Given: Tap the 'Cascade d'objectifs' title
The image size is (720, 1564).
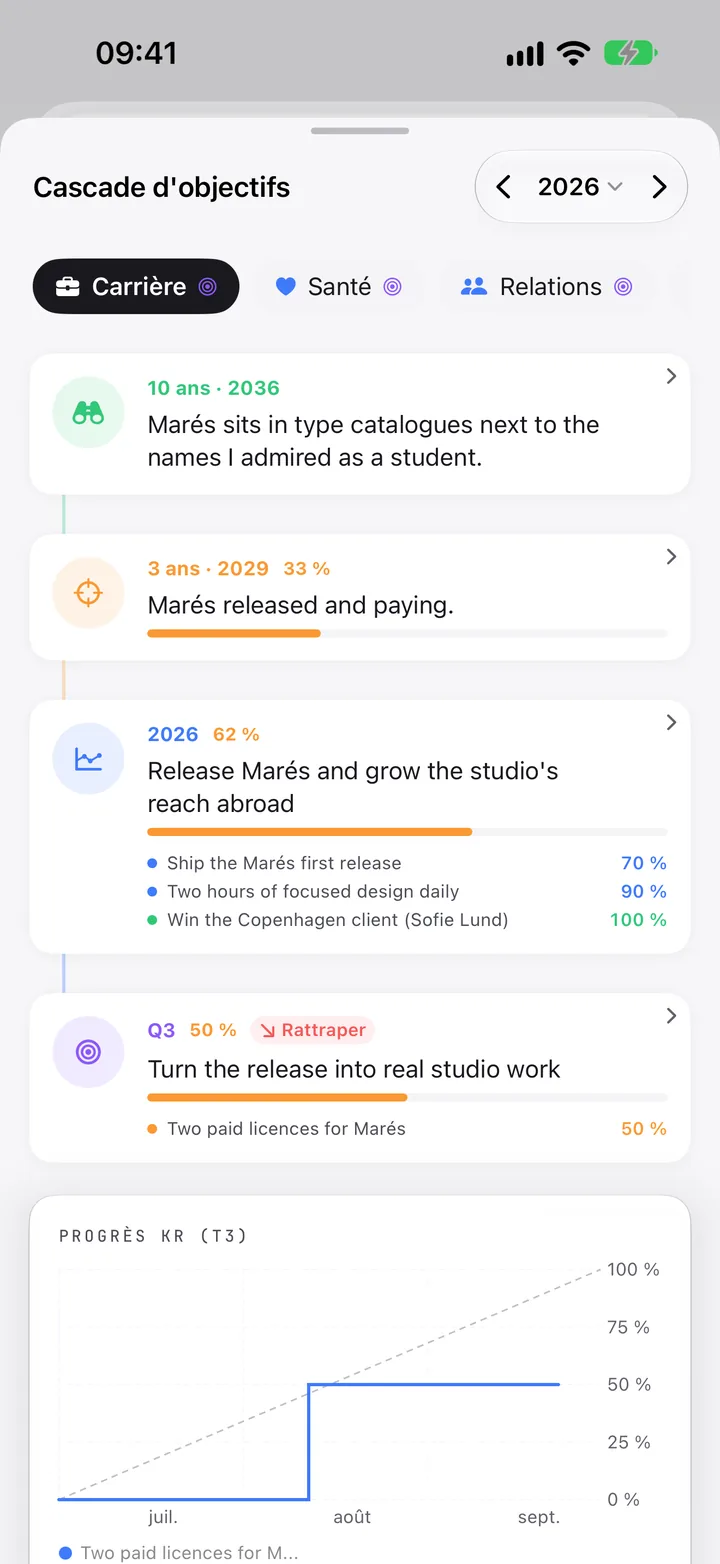Looking at the screenshot, I should 162,187.
